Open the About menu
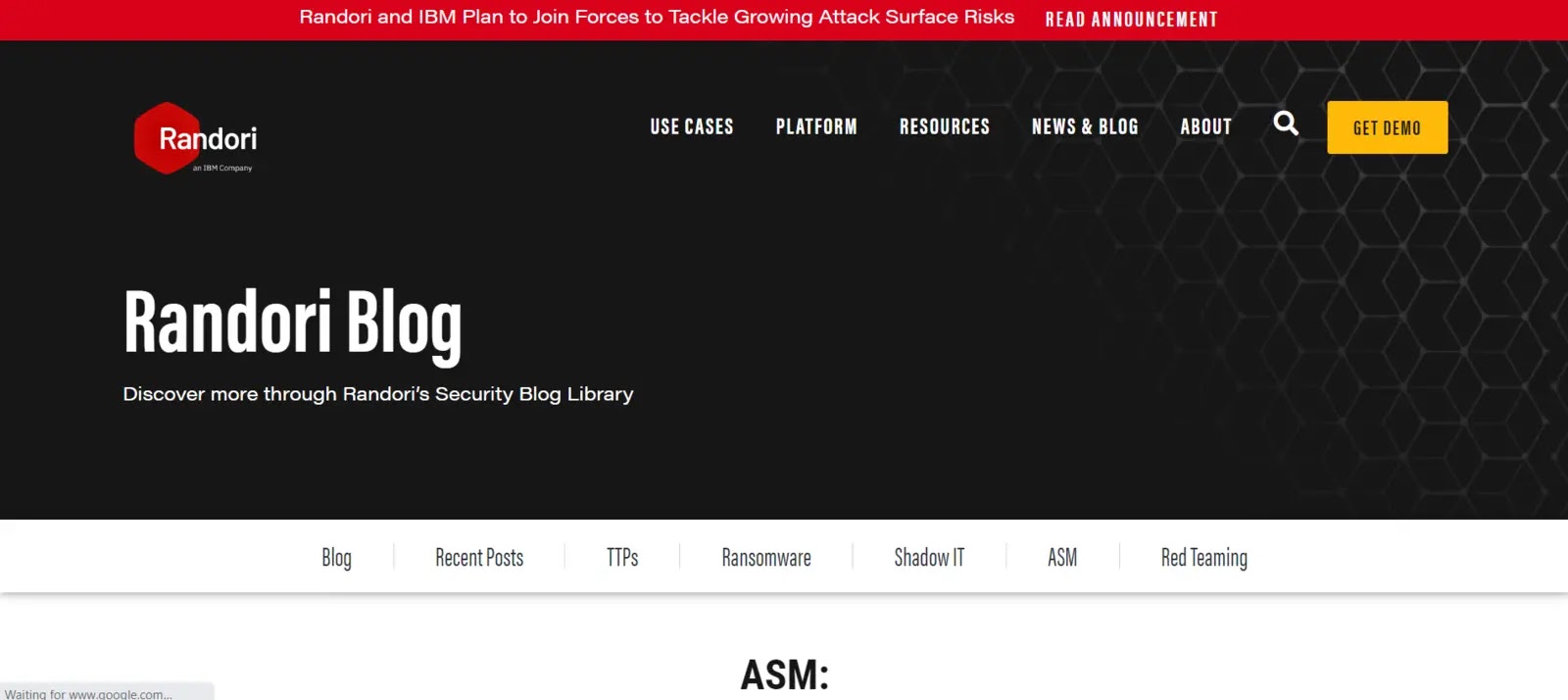The width and height of the screenshot is (1568, 700). pos(1205,126)
